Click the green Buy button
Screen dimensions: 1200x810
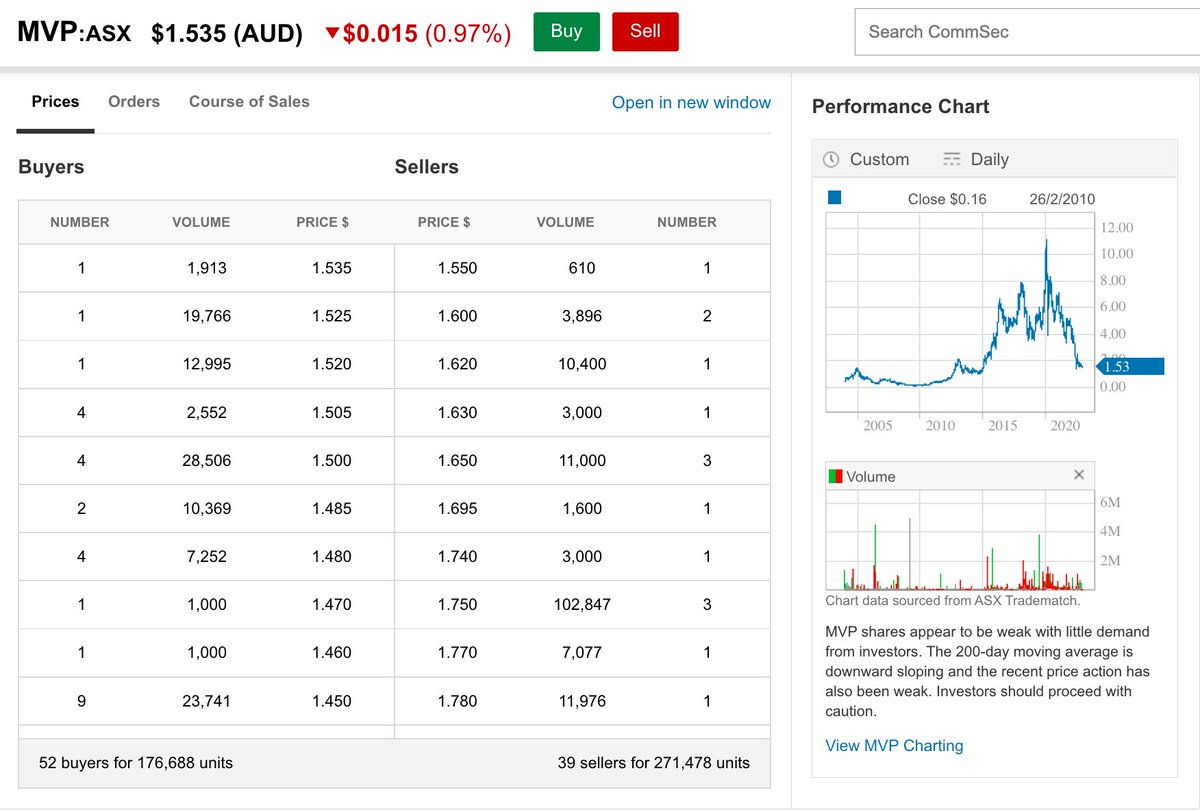click(566, 31)
